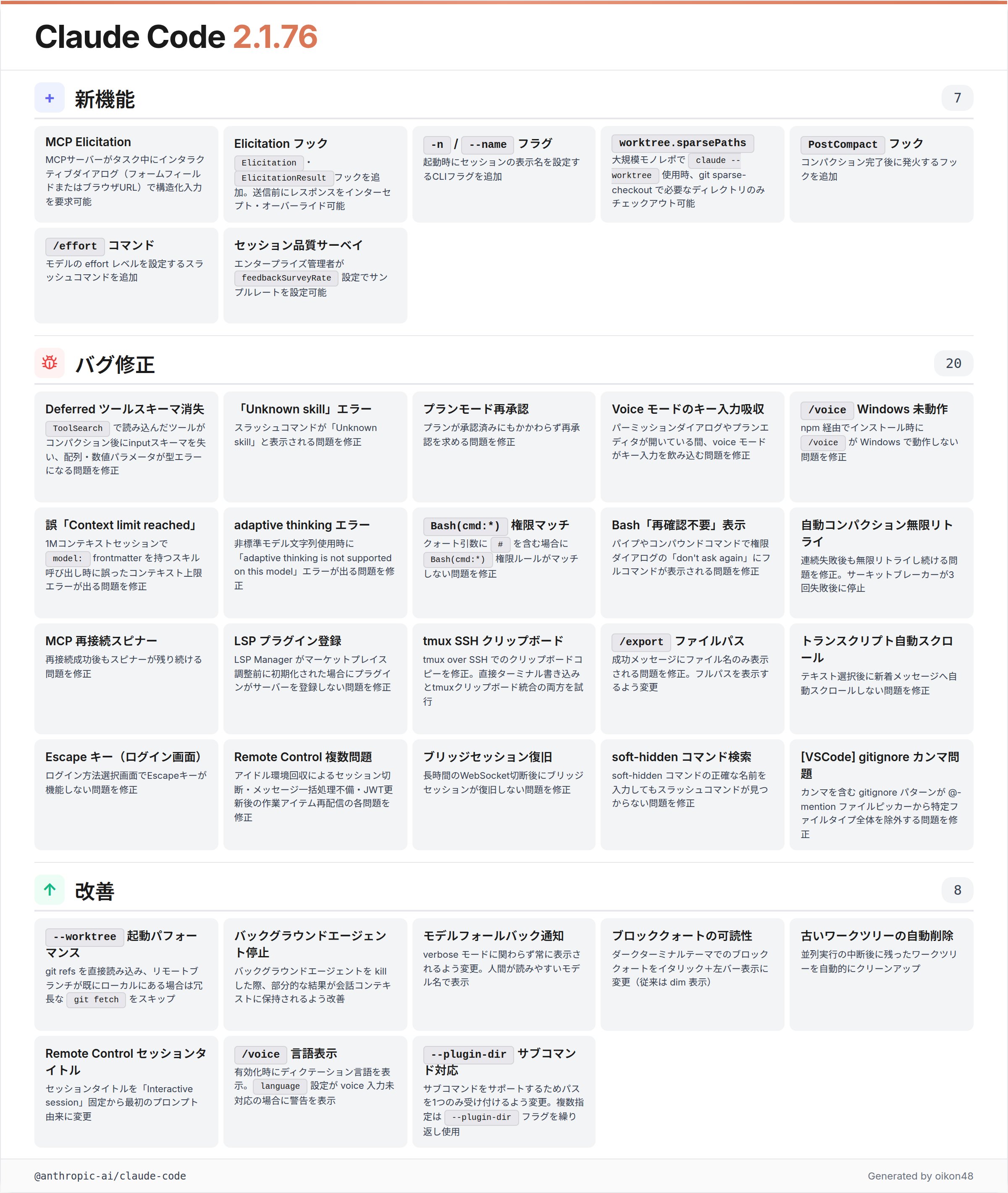The image size is (1008, 1193).
Task: Click the tmux SSH クリップボード card
Action: [504, 678]
